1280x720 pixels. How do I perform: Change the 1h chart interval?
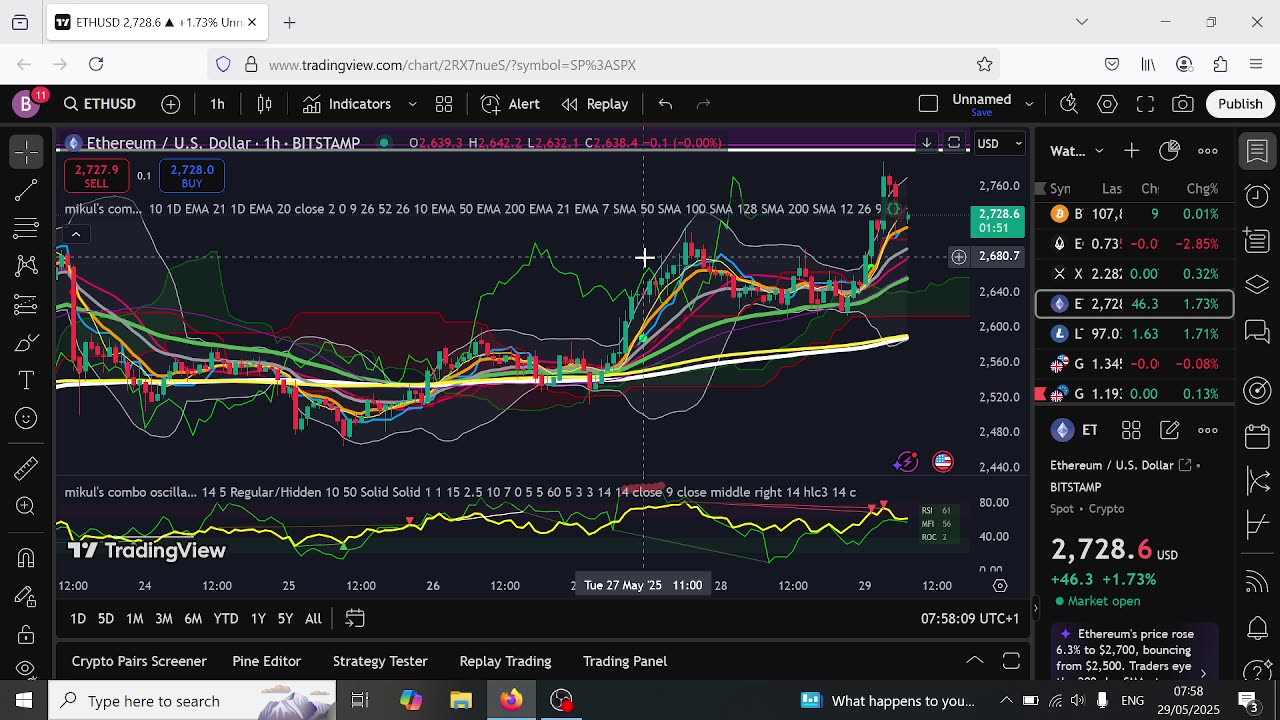(217, 104)
